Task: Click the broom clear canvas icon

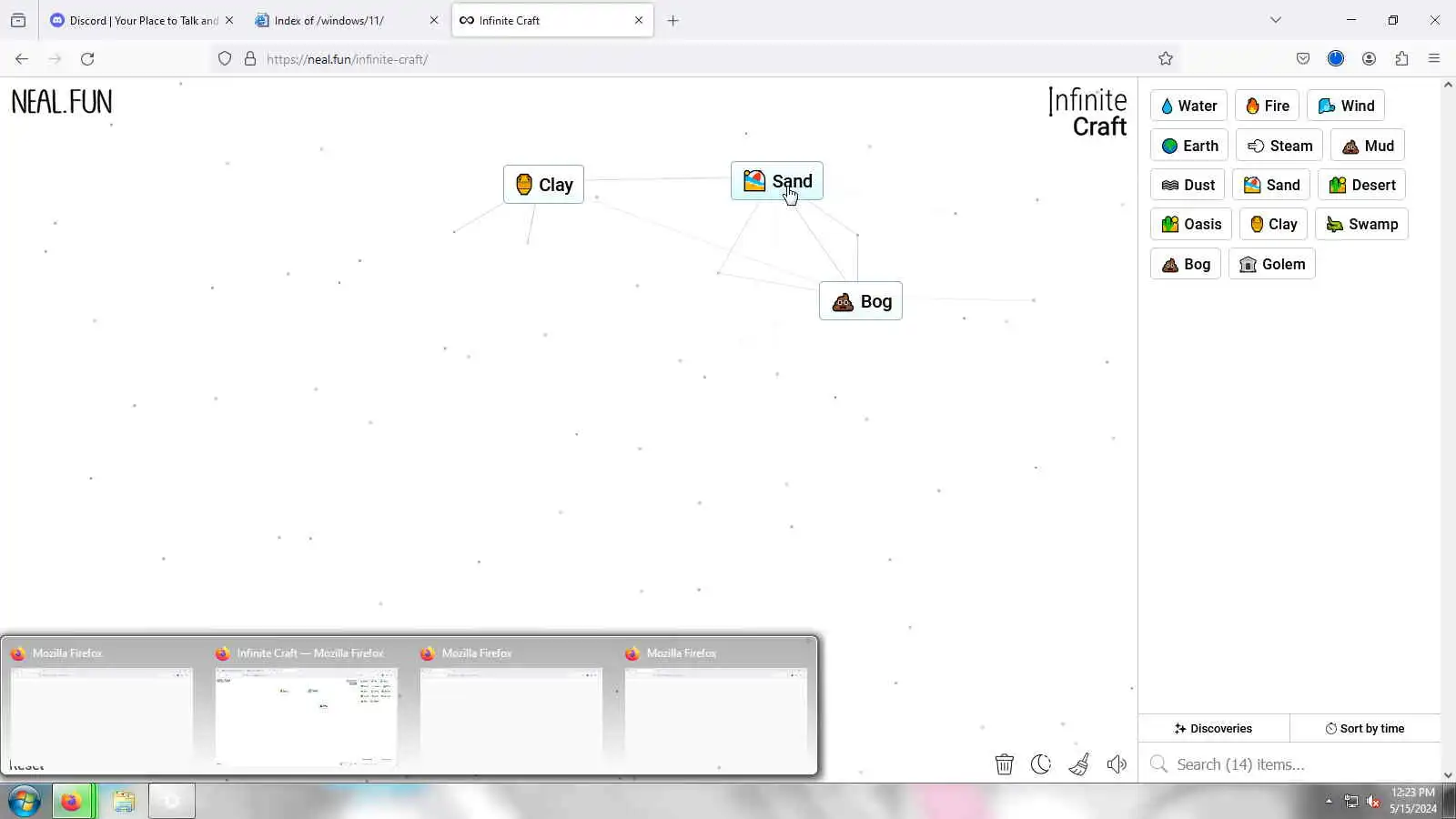Action: 1079,764
